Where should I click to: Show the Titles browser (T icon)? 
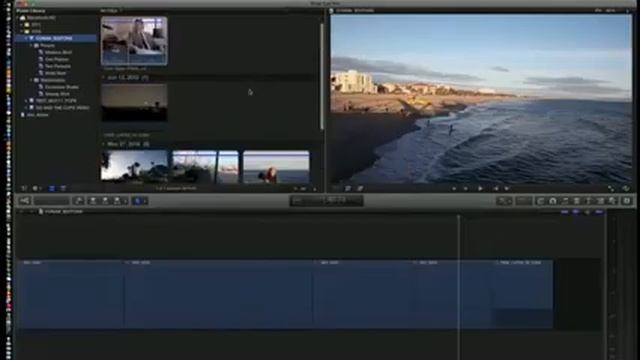point(589,201)
